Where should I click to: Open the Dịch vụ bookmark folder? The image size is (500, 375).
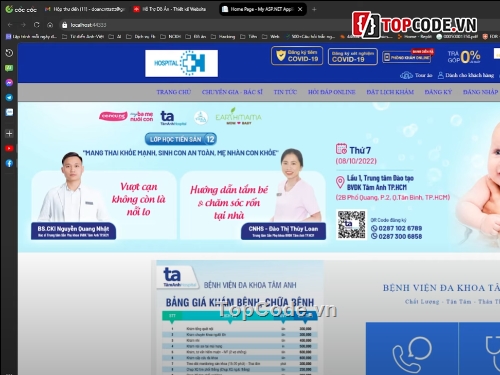point(141,37)
